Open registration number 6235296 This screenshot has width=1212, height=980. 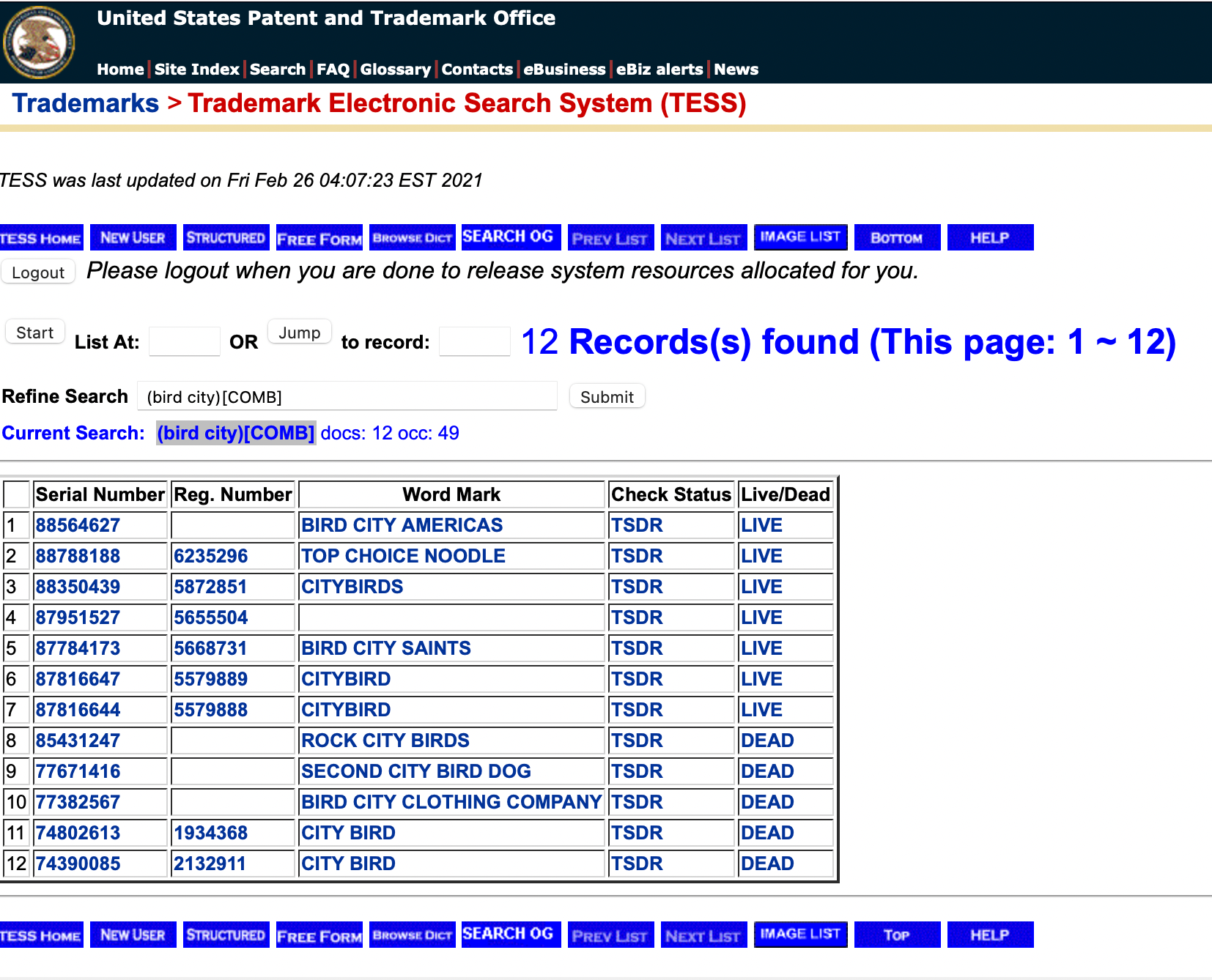pos(211,556)
